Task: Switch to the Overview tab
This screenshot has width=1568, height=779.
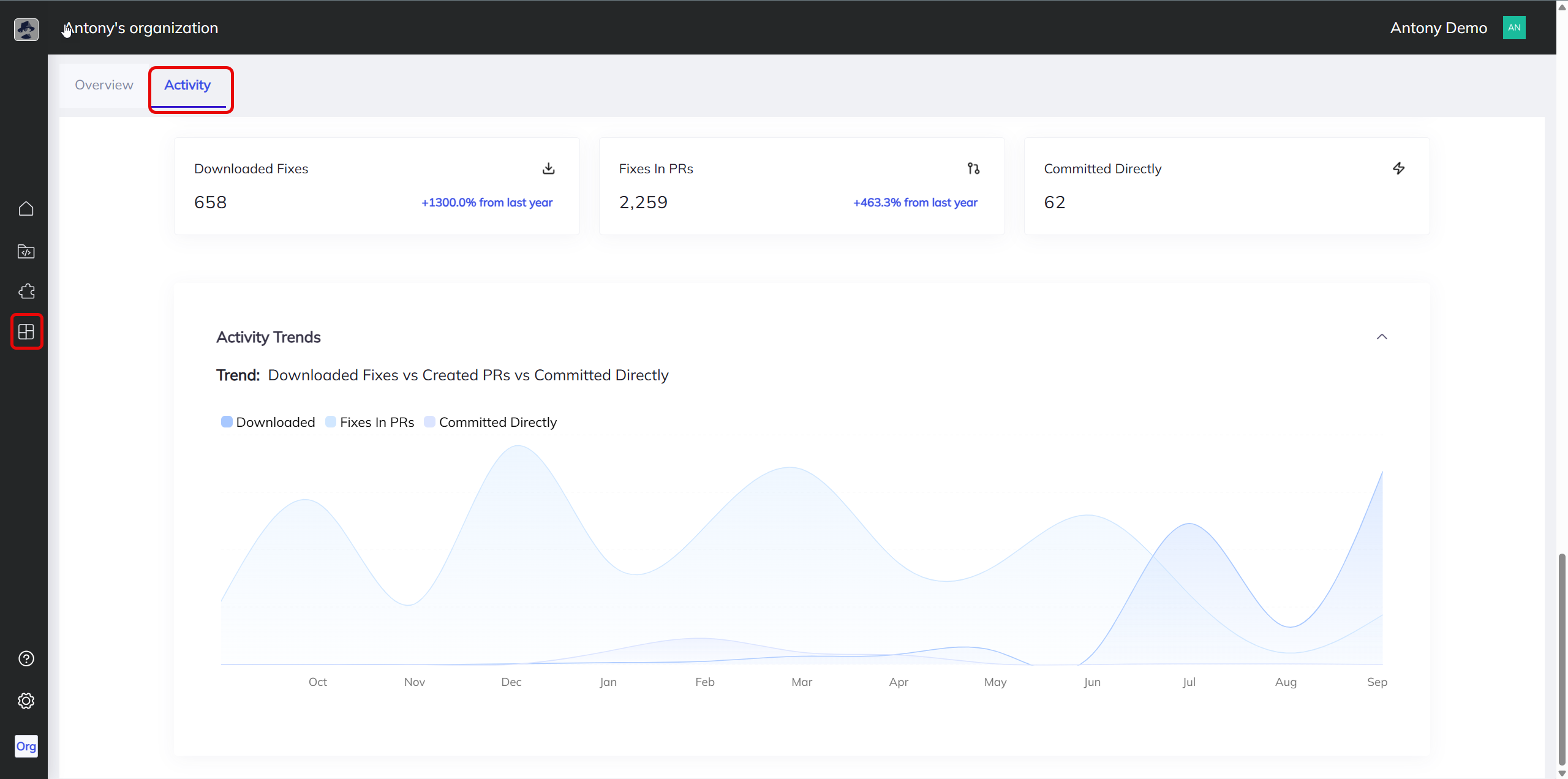Action: pos(104,85)
